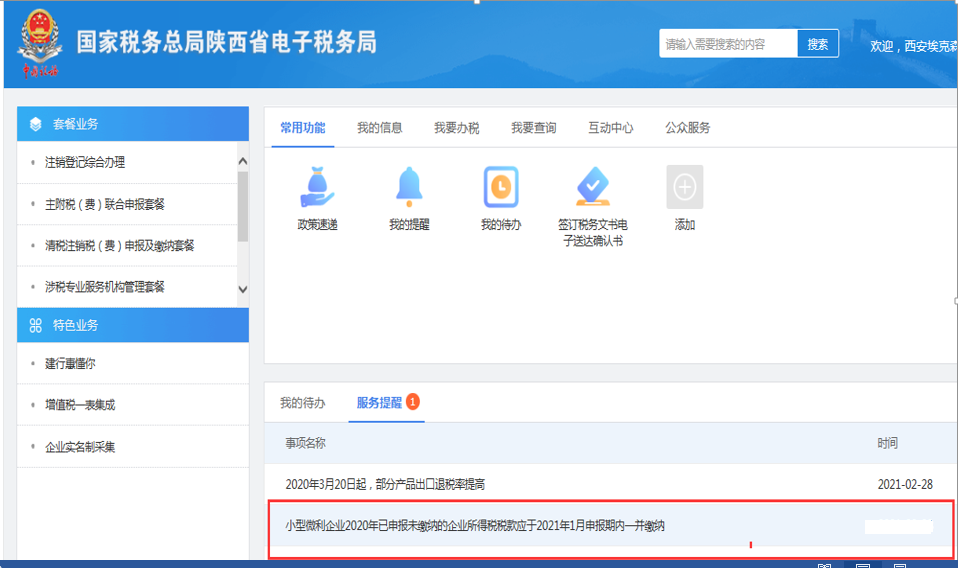Open the 我的待办 clock icon
Image resolution: width=958 pixels, height=568 pixels.
click(500, 187)
